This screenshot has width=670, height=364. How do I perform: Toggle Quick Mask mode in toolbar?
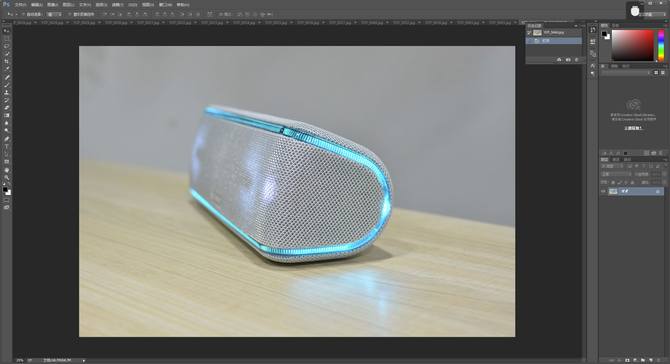click(x=6, y=200)
